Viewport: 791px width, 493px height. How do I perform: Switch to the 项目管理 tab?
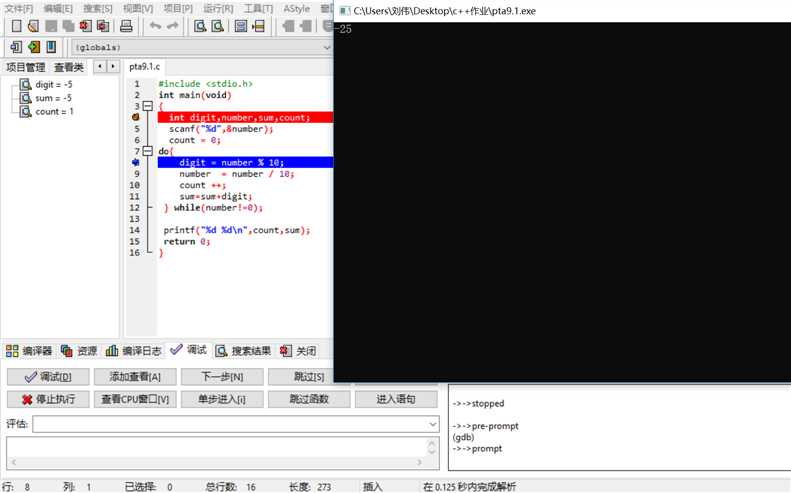coord(25,67)
